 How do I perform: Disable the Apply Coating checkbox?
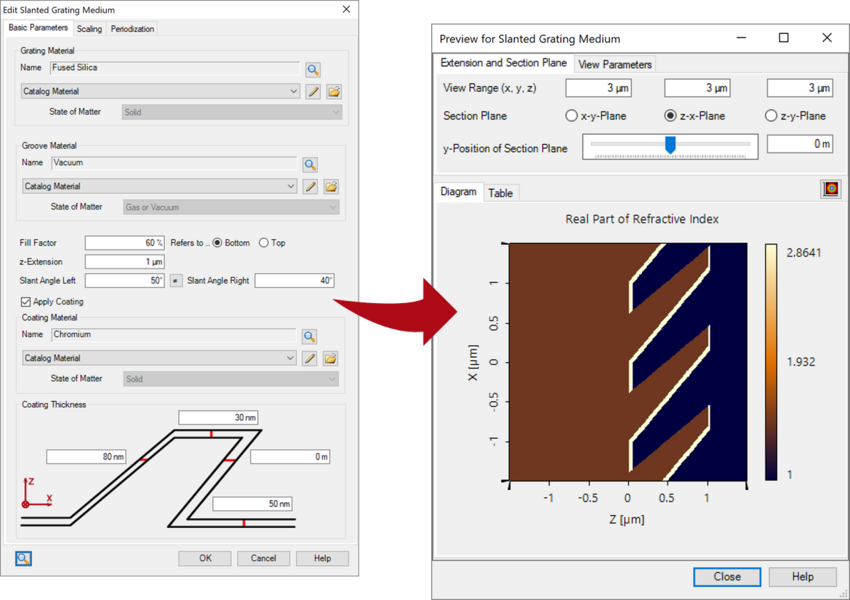point(26,302)
